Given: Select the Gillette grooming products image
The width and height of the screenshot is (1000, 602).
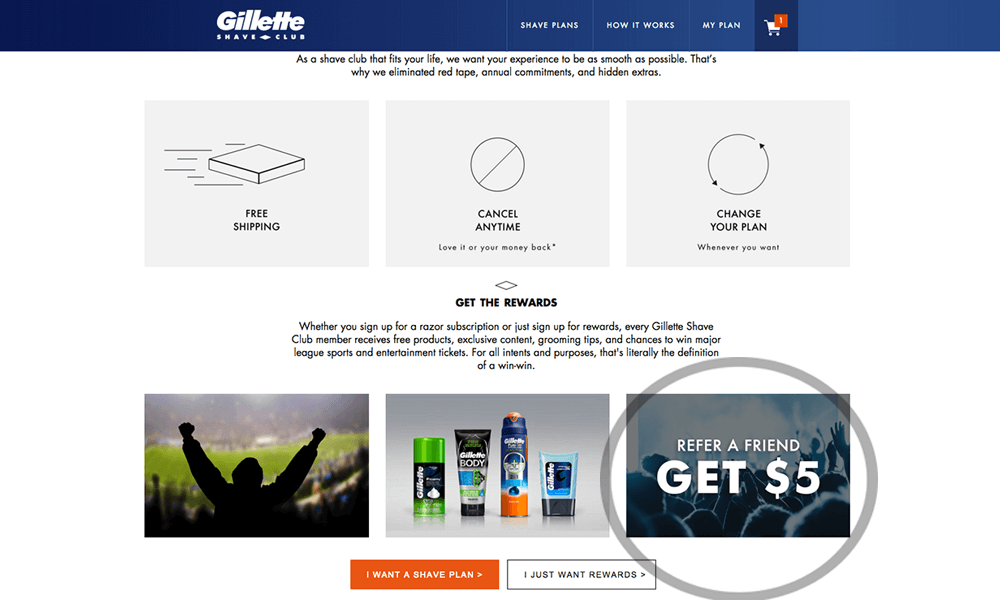Looking at the screenshot, I should (497, 466).
